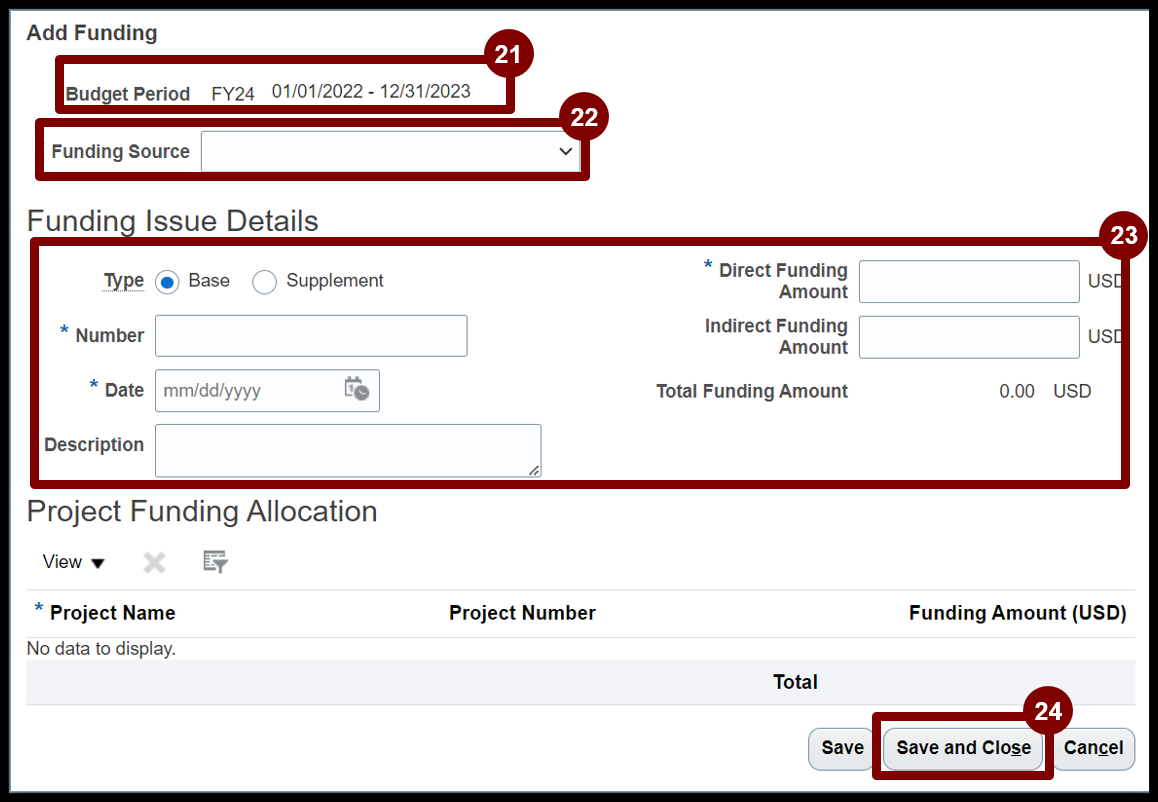The height and width of the screenshot is (802, 1158).
Task: Click the delete X icon in allocation toolbar
Action: pos(154,562)
